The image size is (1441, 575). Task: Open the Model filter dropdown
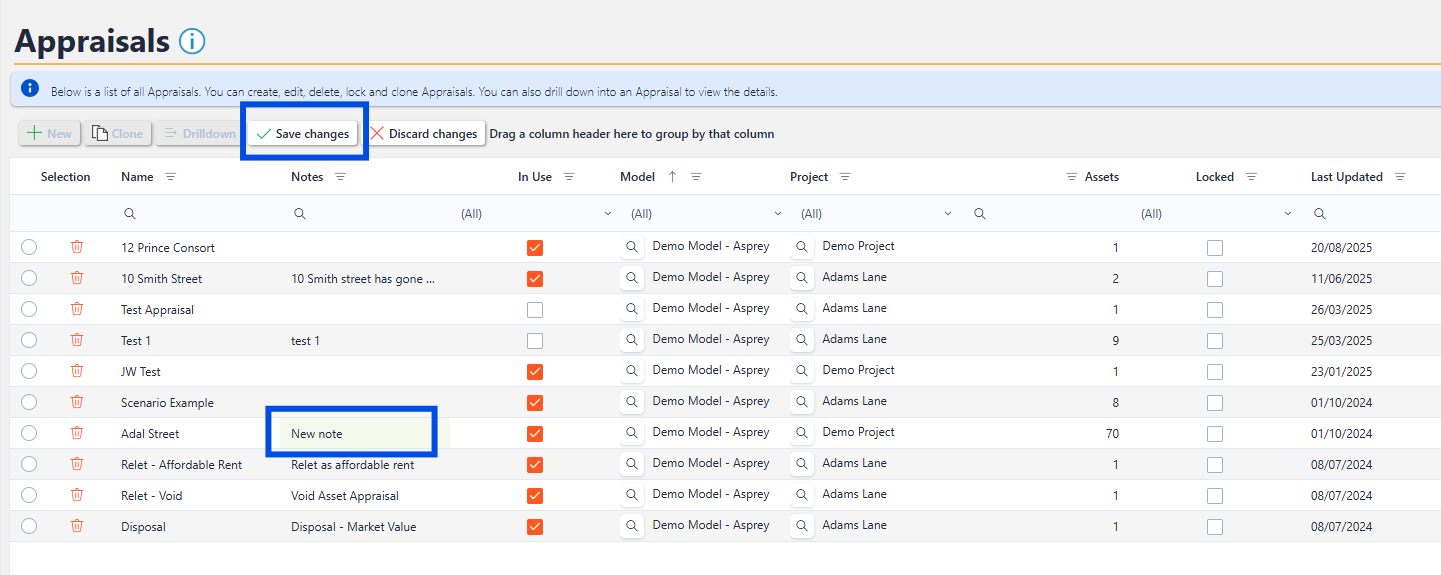778,214
